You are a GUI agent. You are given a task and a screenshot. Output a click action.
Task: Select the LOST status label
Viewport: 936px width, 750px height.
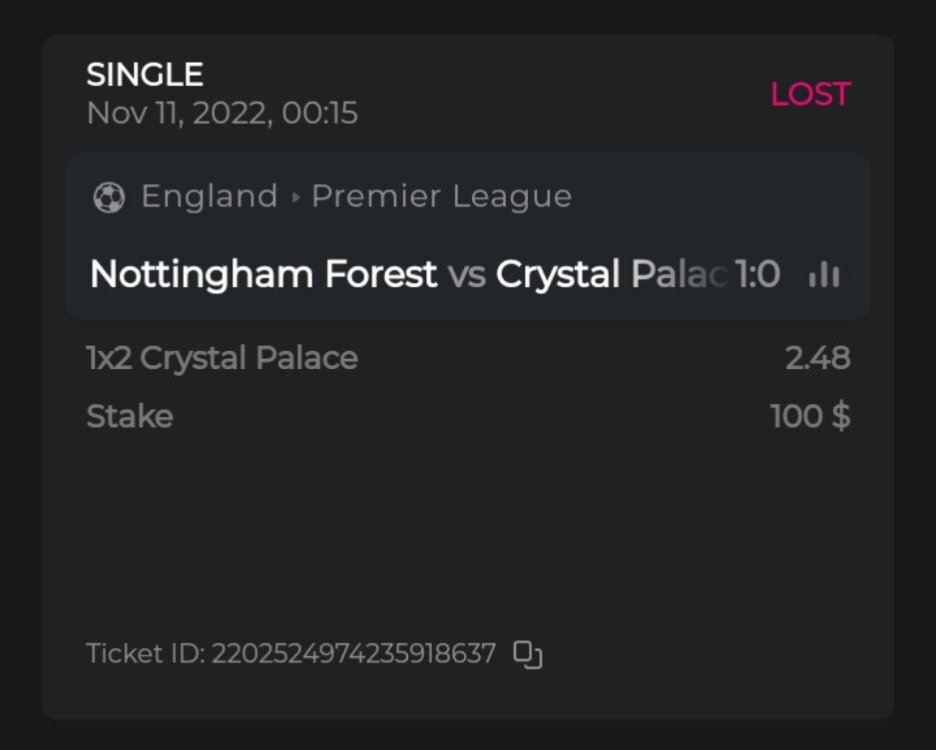tap(810, 94)
